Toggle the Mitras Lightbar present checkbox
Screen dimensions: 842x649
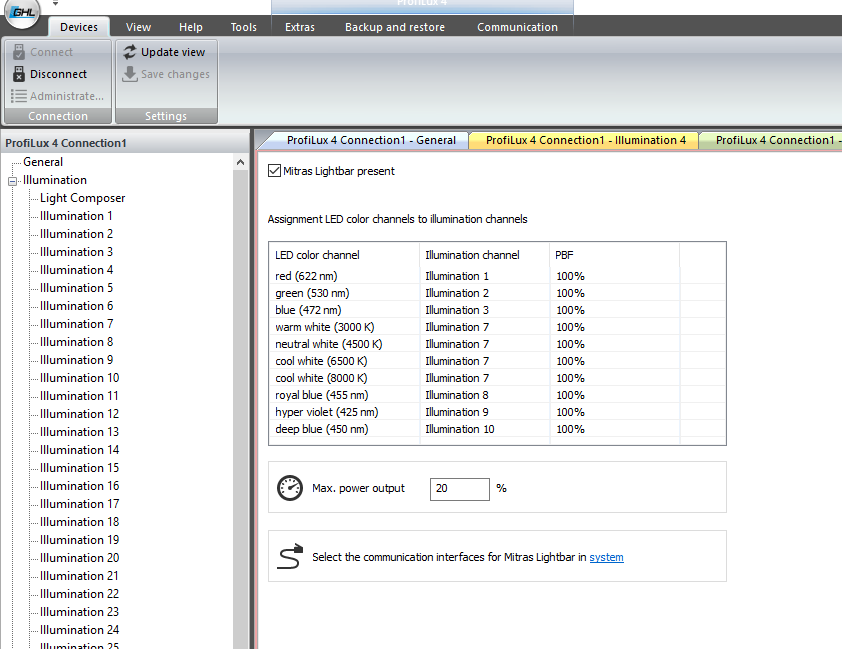274,171
